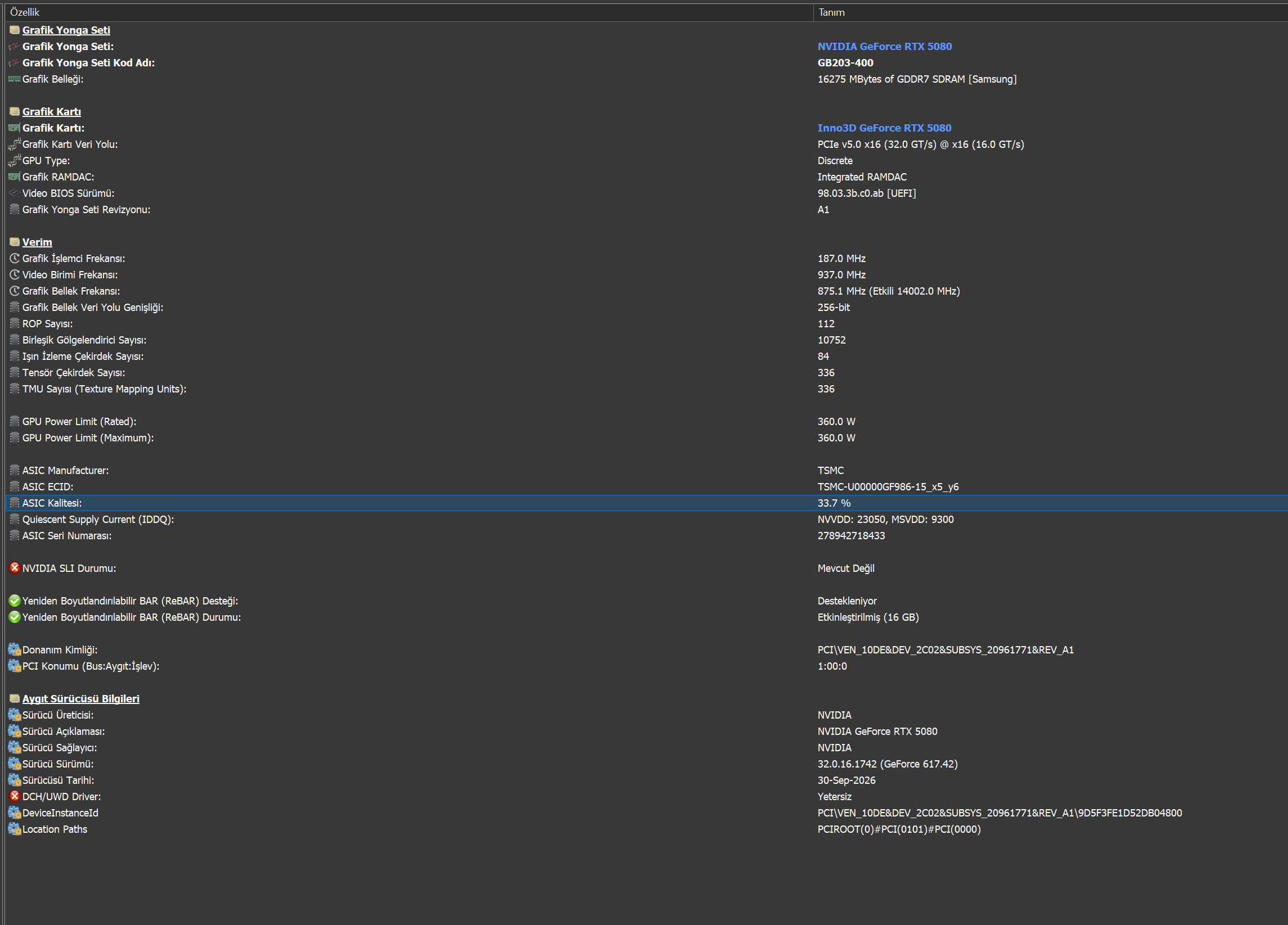Click the clock icon beside Grafik İşlemci Frekansı
1288x925 pixels.
(15, 258)
